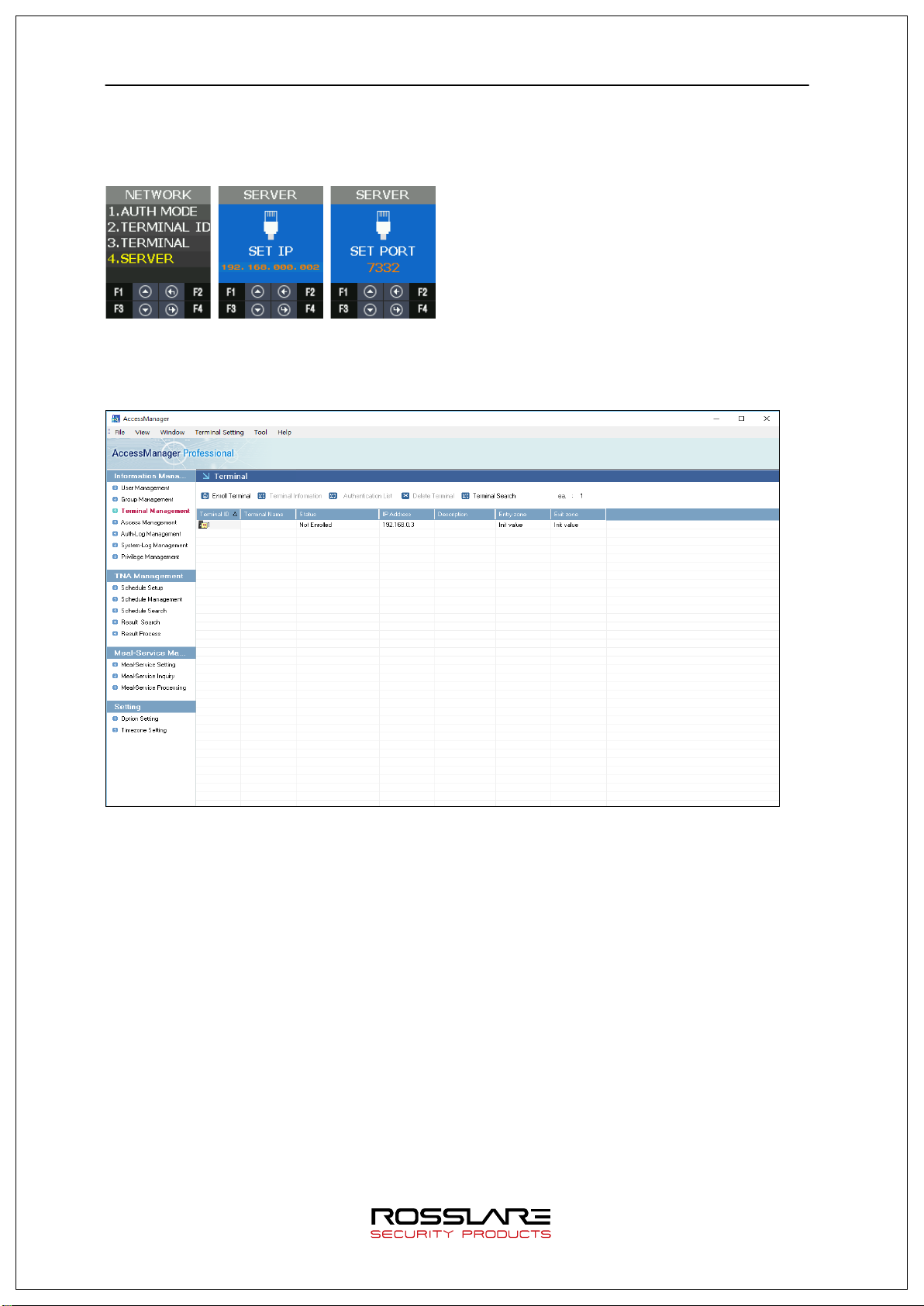Tap the up arrow on SET IP screen

point(257,292)
